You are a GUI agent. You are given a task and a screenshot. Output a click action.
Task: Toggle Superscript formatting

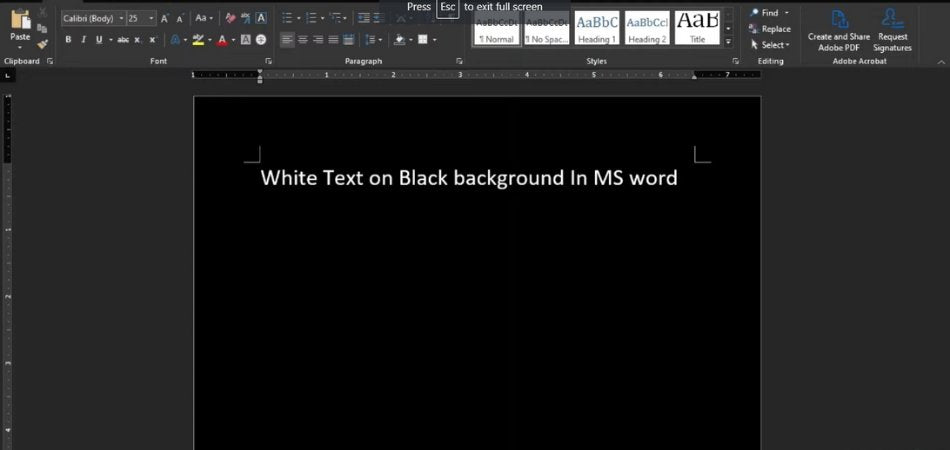pyautogui.click(x=153, y=40)
